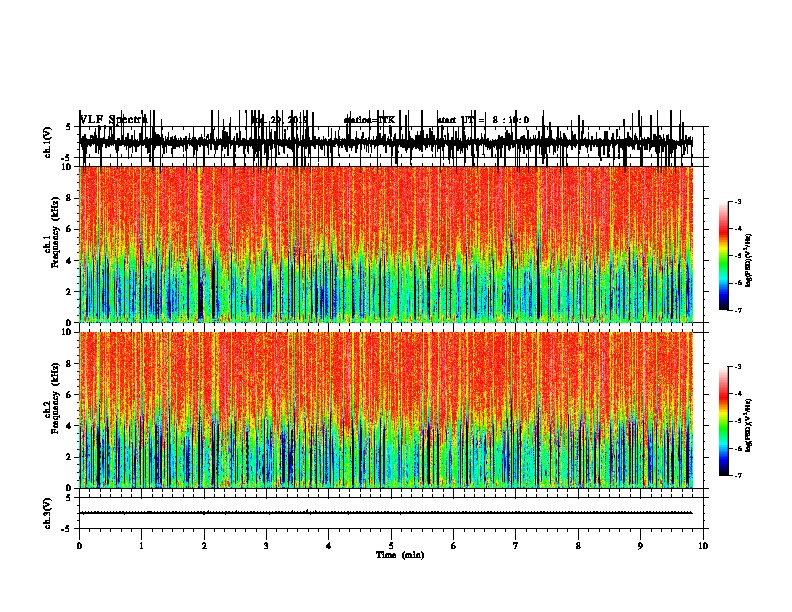
Task: Click the "2" kHz tick on ch.2 frequency axis
Action: [x=70, y=457]
